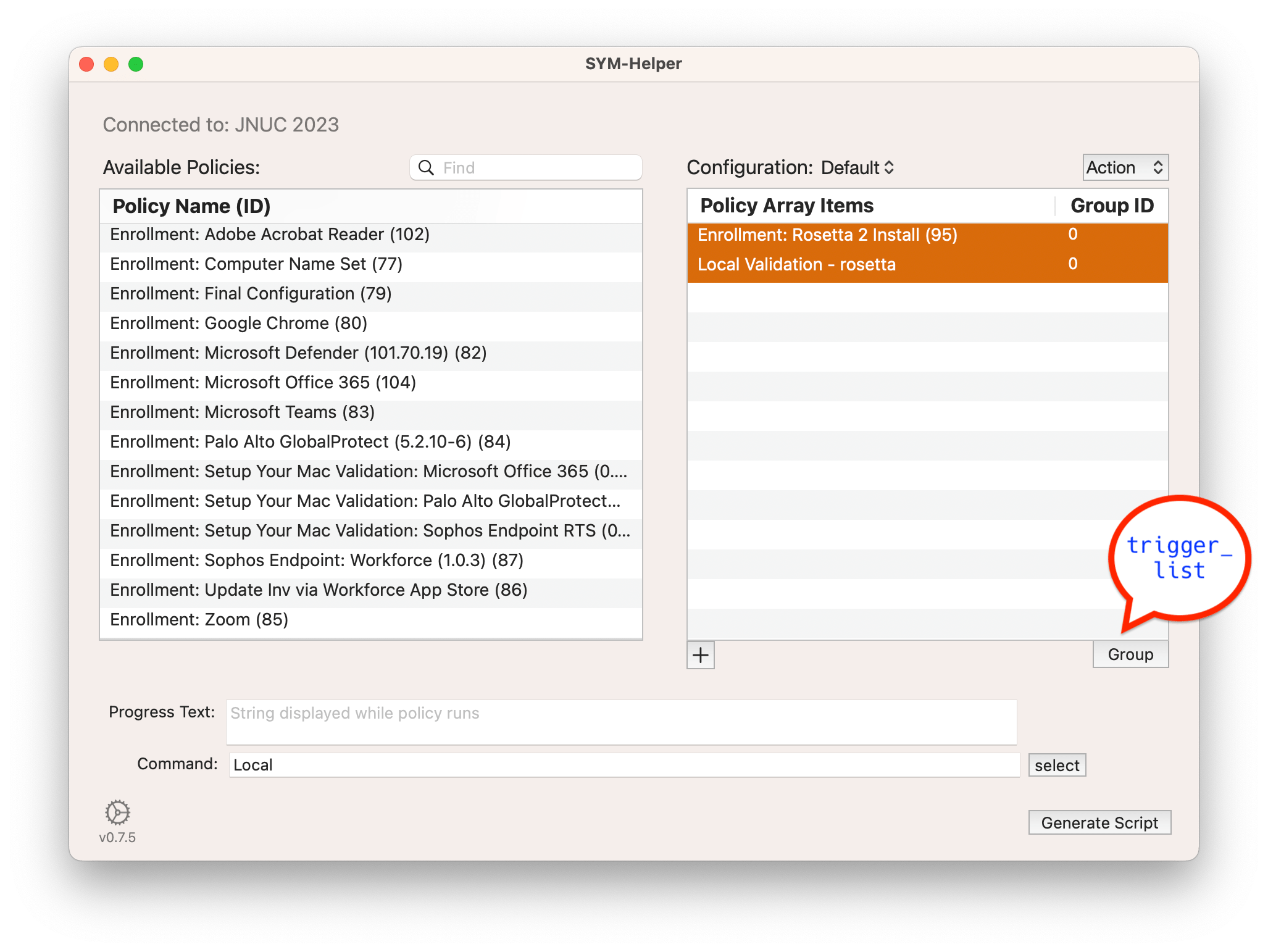
Task: Open the Configuration Default popup
Action: tap(857, 168)
